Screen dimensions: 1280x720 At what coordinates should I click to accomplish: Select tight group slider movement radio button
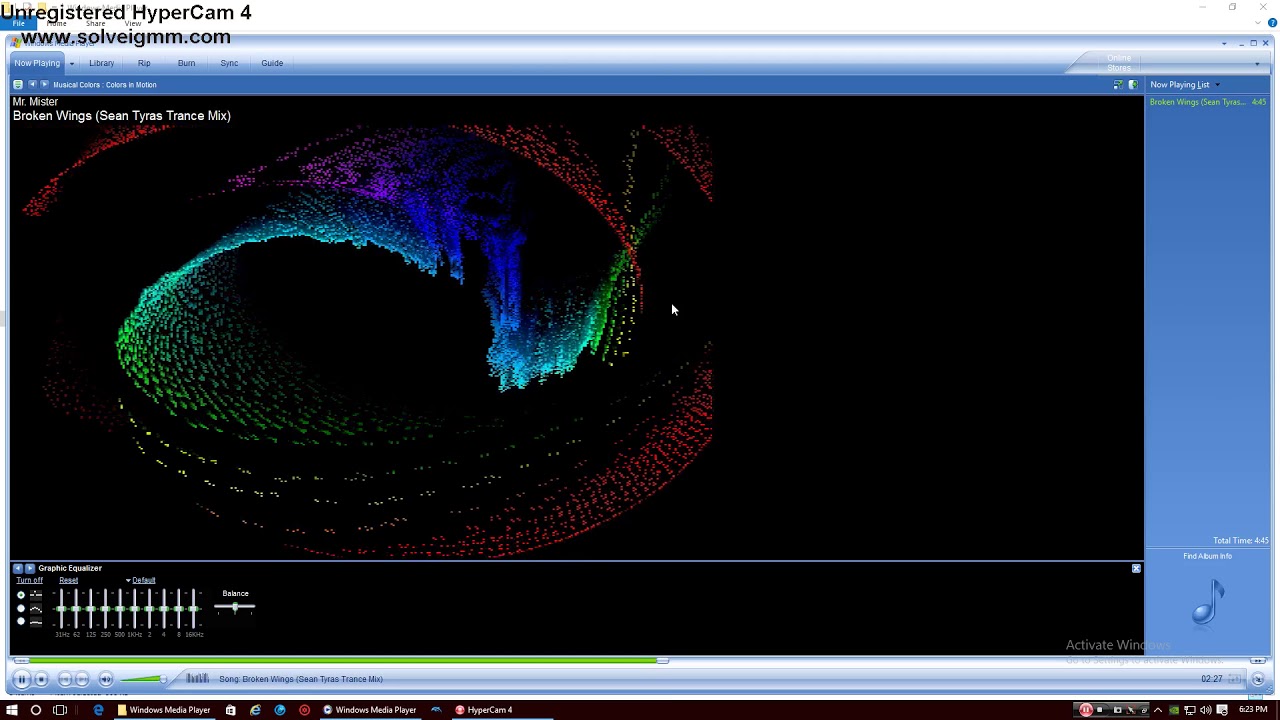pyautogui.click(x=21, y=621)
